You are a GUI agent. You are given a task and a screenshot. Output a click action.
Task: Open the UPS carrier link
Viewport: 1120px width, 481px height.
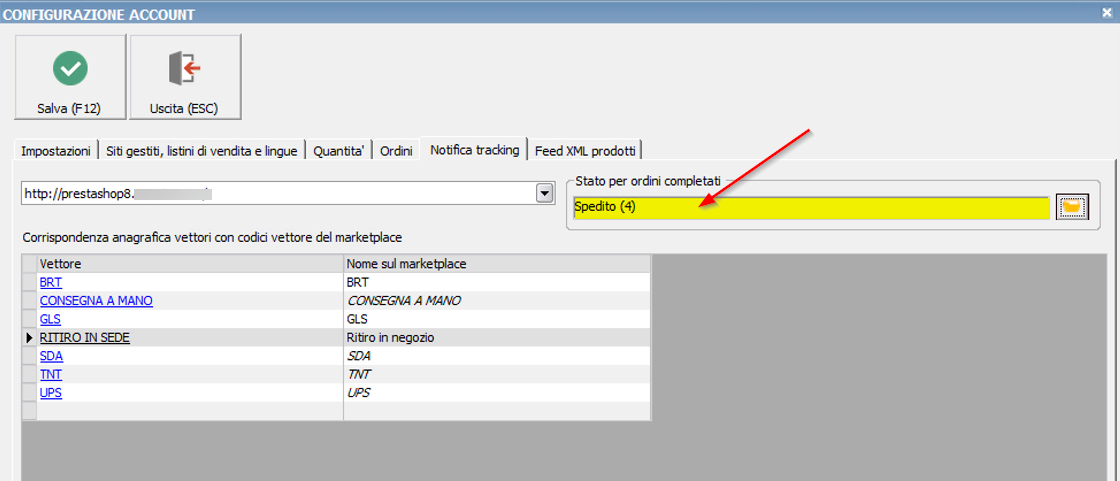pyautogui.click(x=50, y=393)
